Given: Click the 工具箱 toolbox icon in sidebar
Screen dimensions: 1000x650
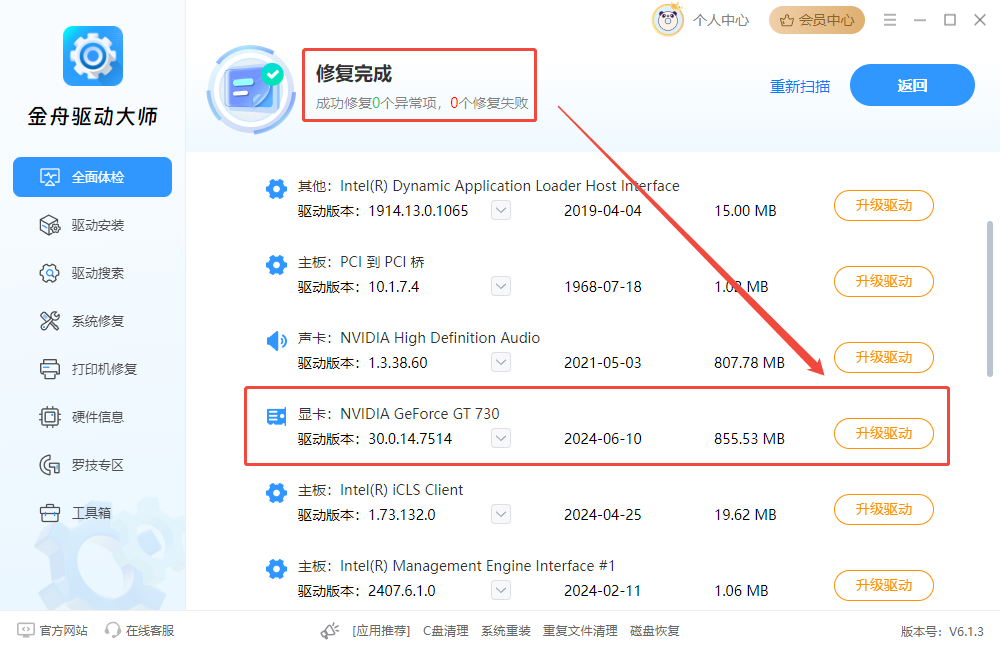Looking at the screenshot, I should (50, 513).
